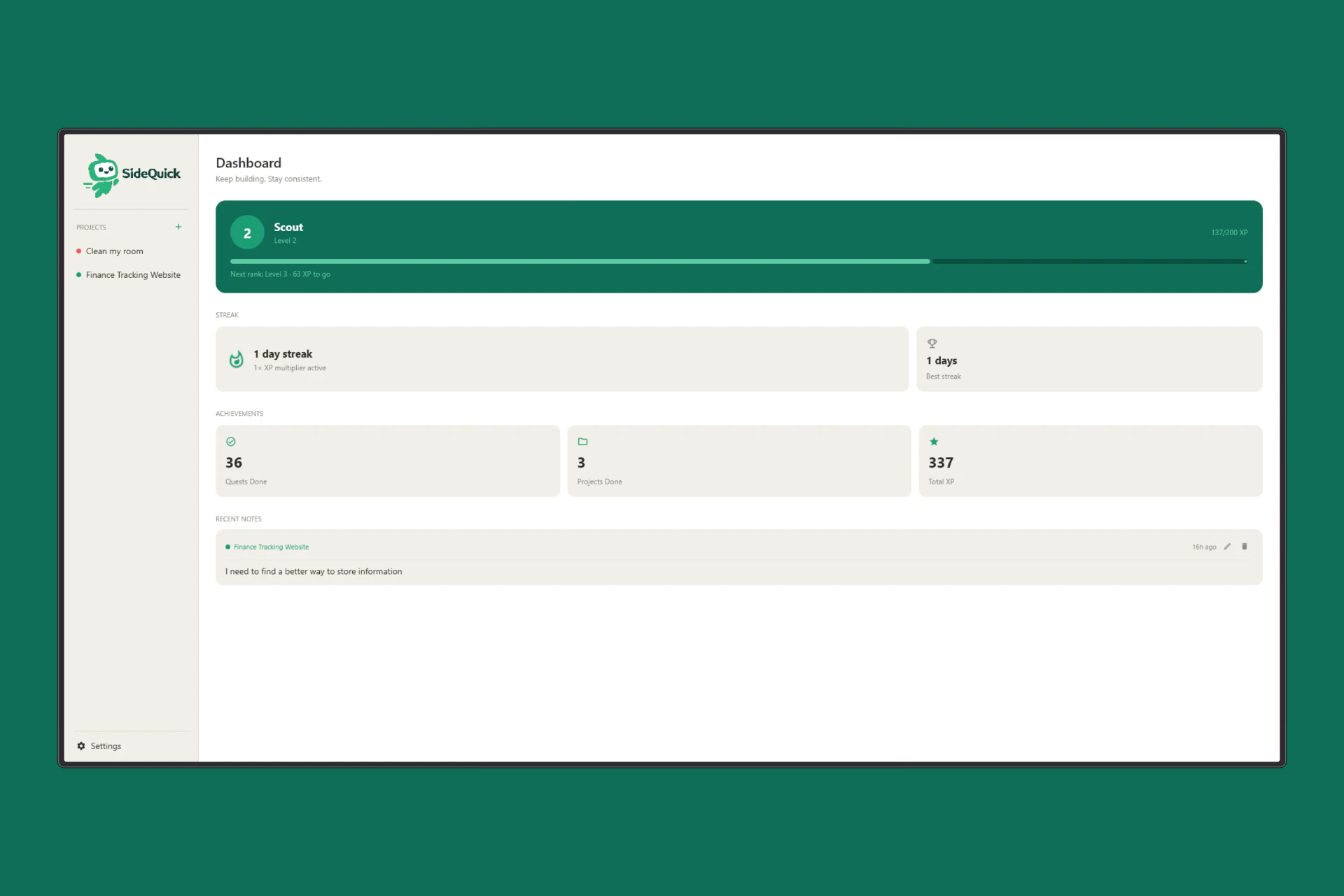Toggle the green dot beside Finance Tracking Website

[78, 274]
